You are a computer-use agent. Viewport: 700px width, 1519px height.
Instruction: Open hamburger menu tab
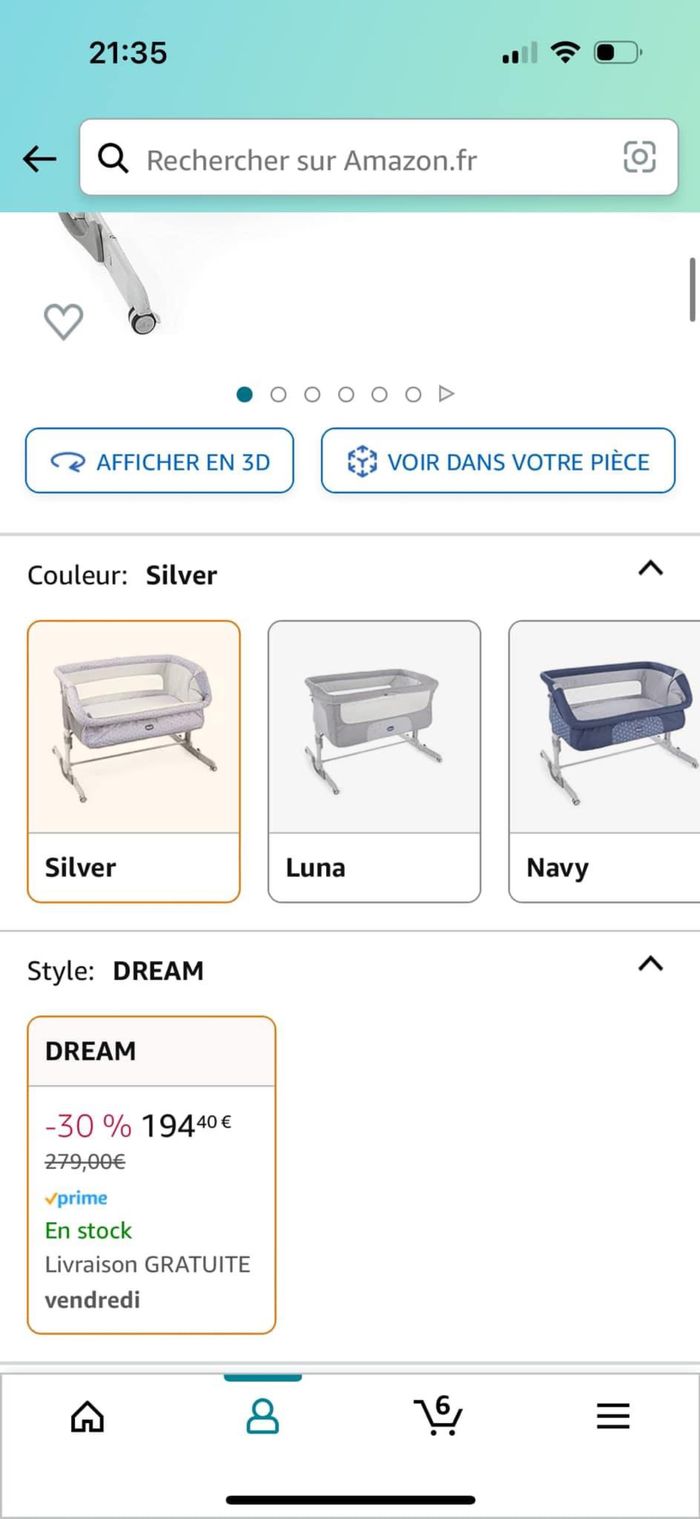(613, 1415)
